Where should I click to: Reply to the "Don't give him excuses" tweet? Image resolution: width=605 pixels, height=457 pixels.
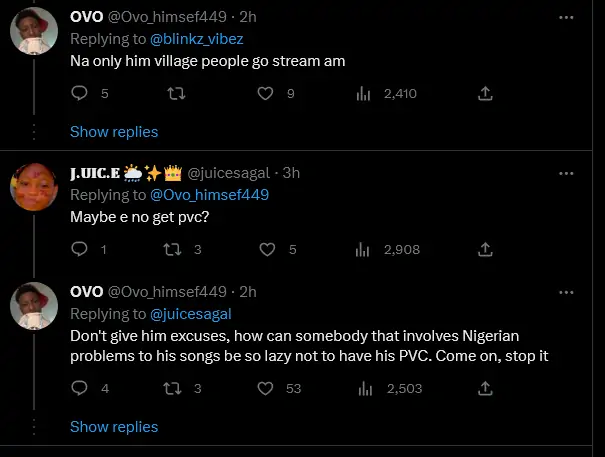pyautogui.click(x=81, y=388)
